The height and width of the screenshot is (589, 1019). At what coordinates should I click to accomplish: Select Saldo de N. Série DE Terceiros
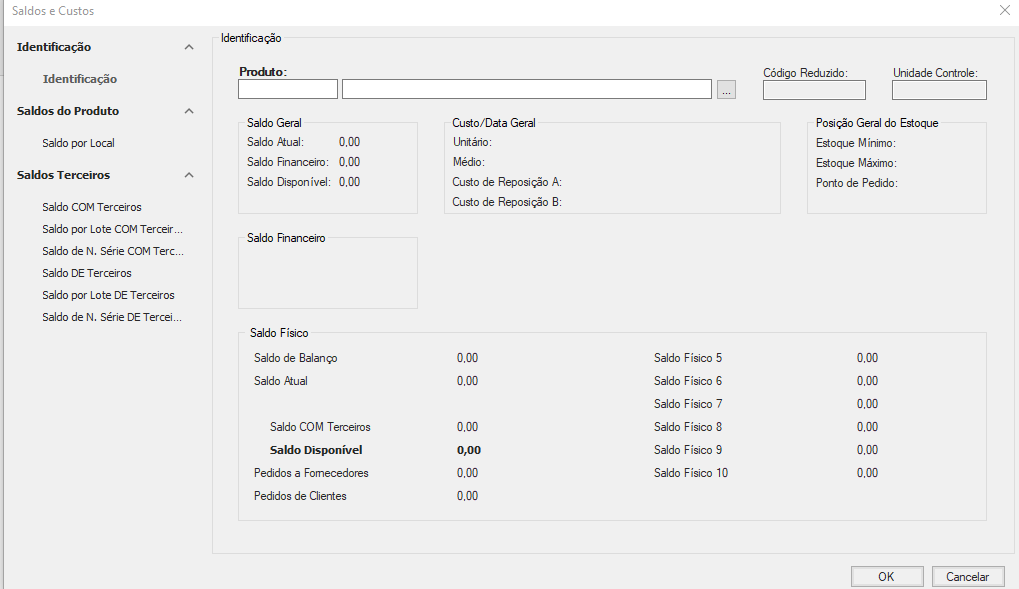112,317
